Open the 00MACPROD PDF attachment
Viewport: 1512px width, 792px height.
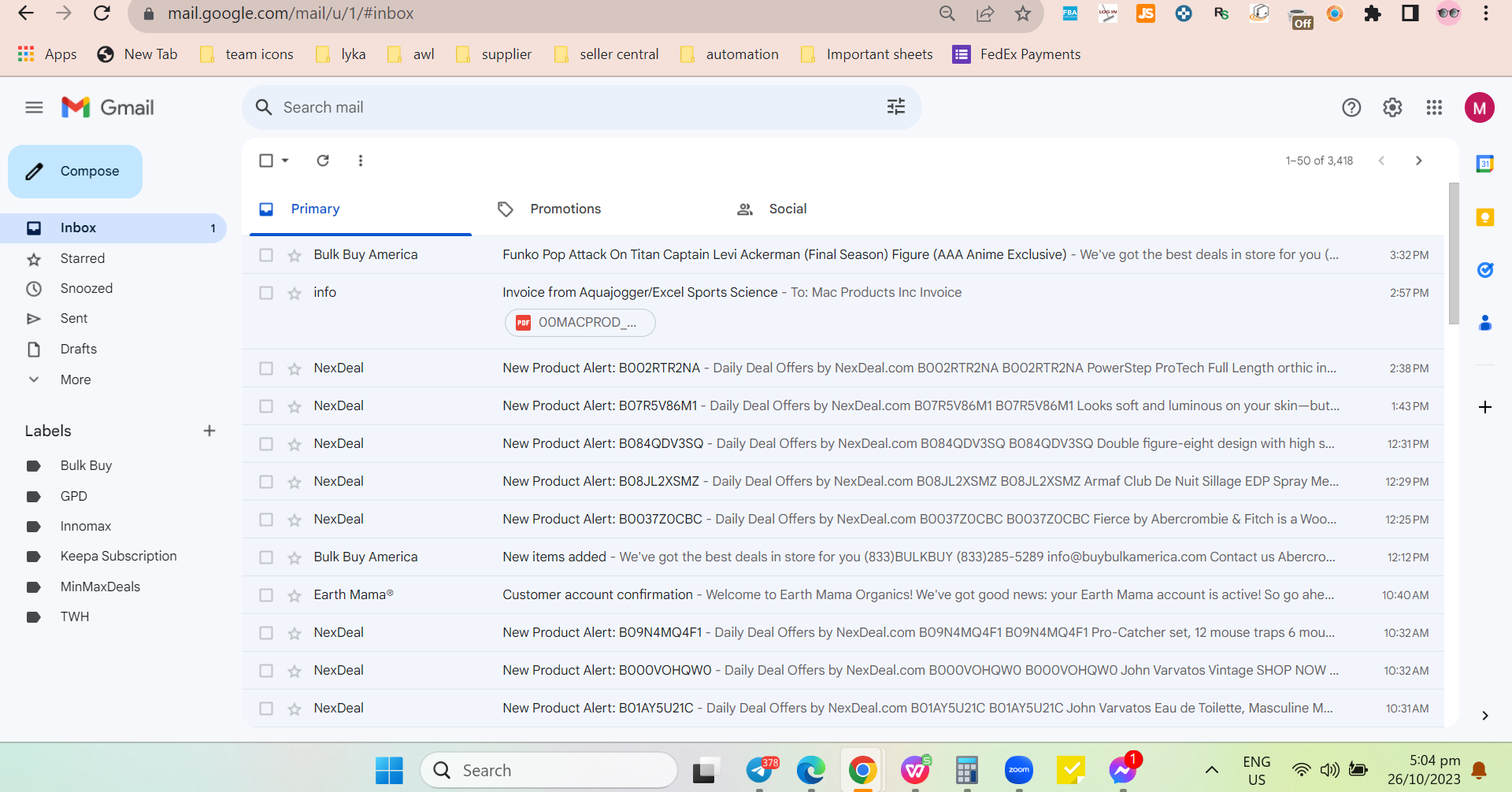(x=580, y=322)
